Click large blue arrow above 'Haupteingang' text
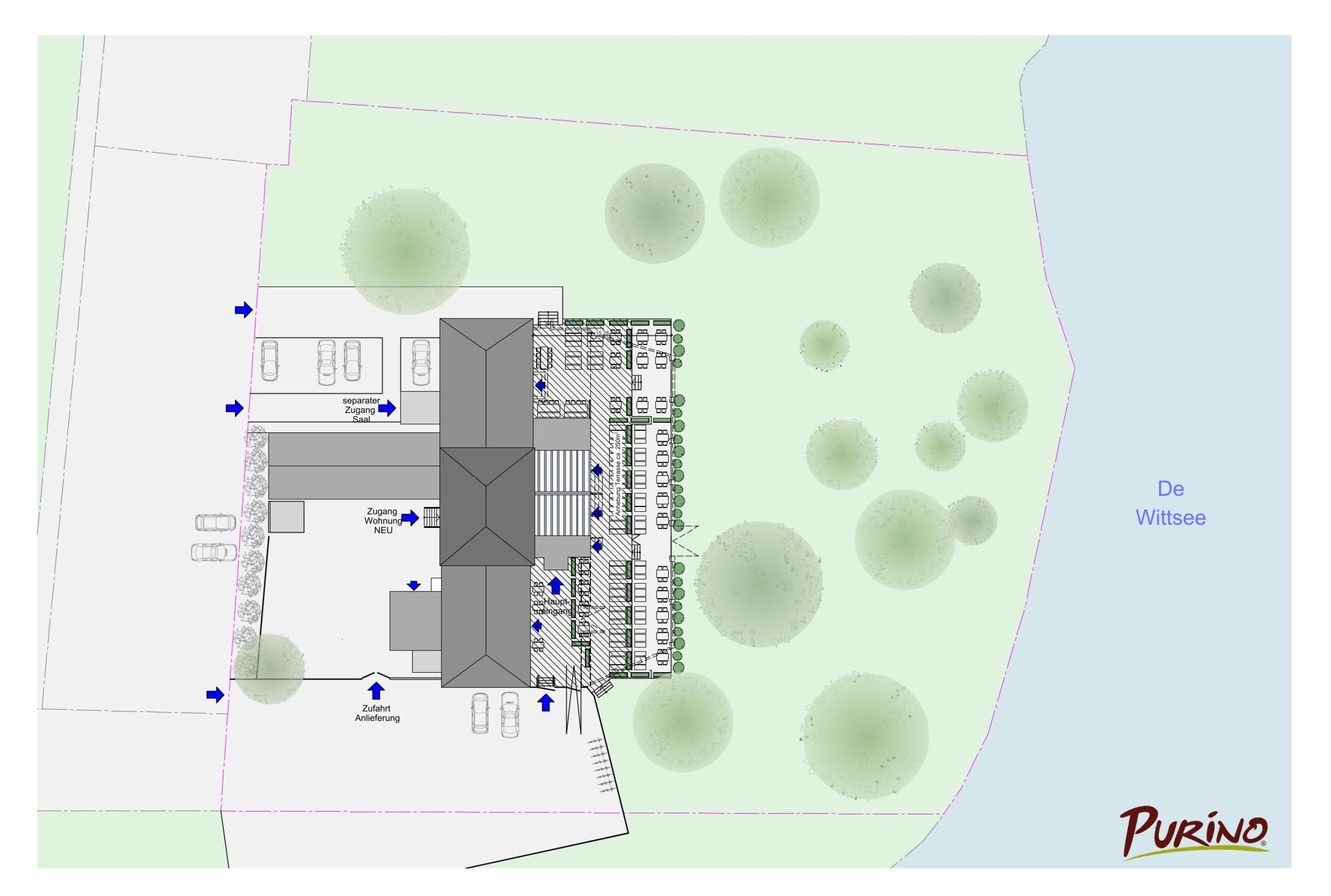 pyautogui.click(x=555, y=586)
